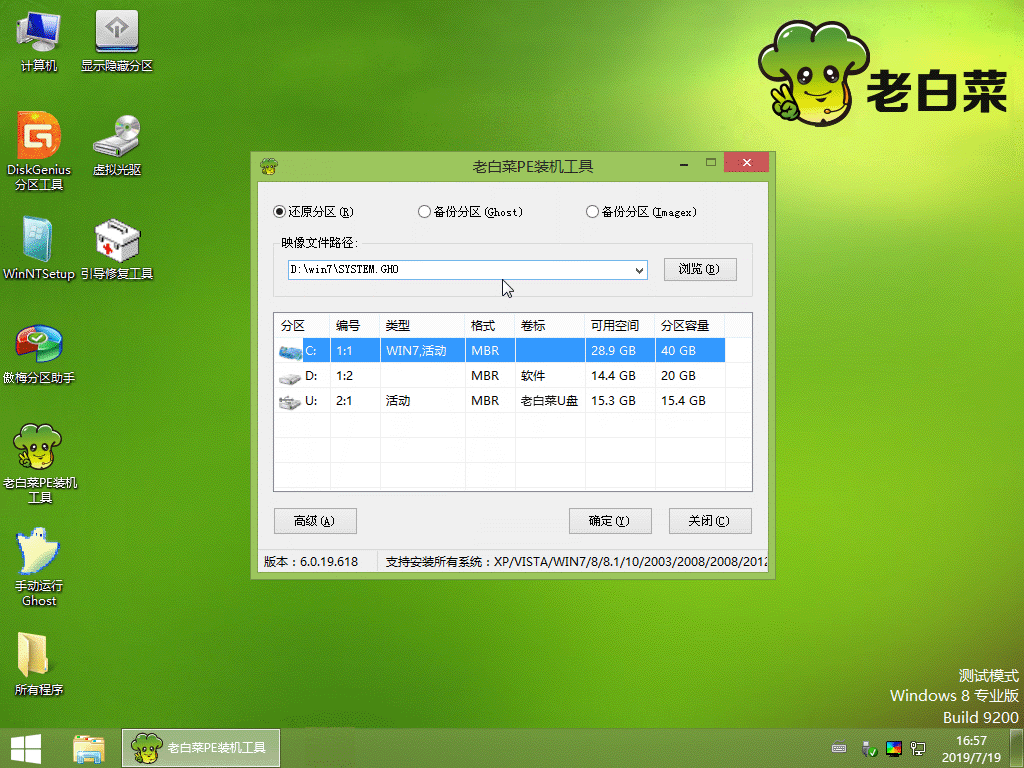This screenshot has height=768, width=1024.
Task: Click the D: drive icon in list
Action: (x=289, y=377)
